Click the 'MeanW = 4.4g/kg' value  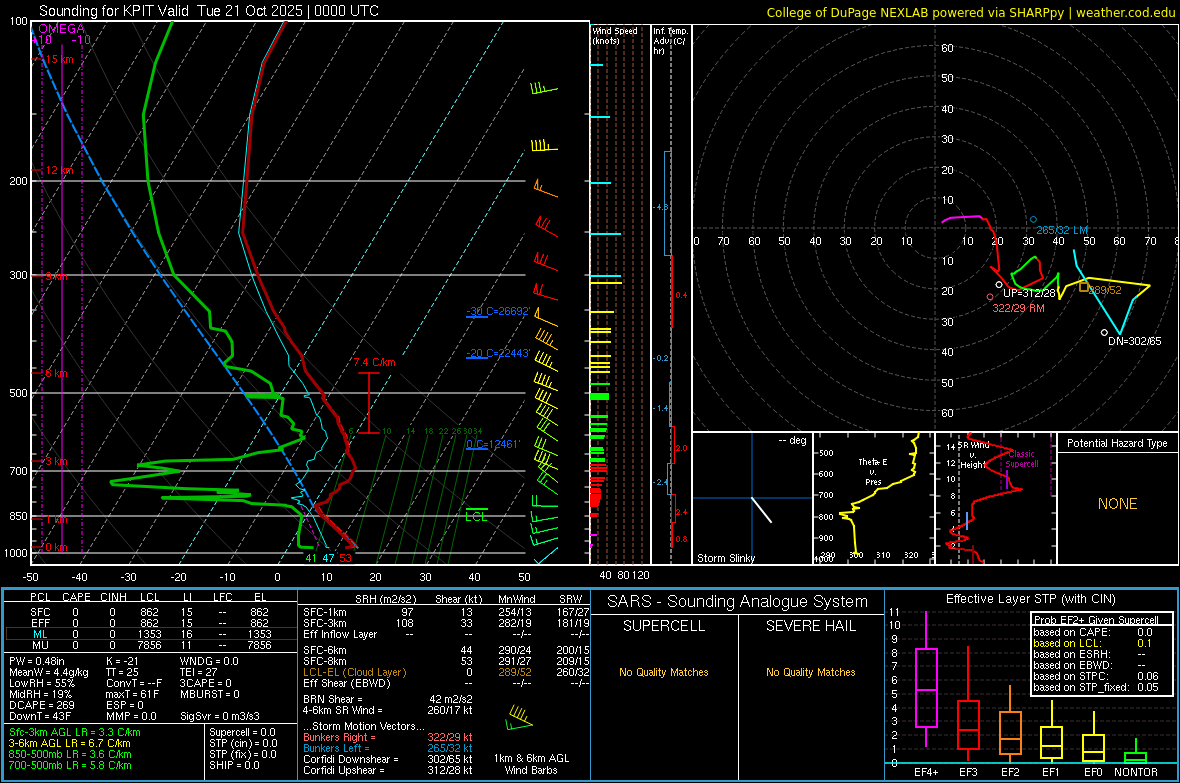[49, 672]
